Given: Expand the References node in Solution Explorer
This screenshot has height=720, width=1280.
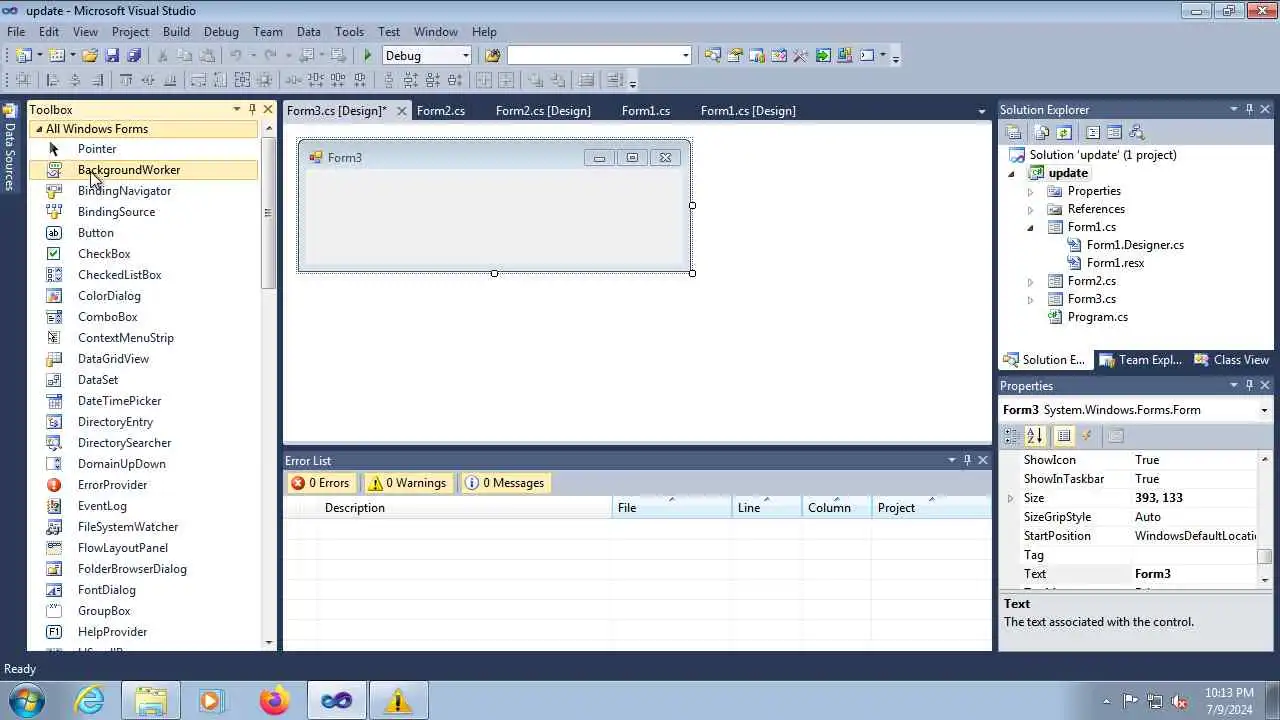Looking at the screenshot, I should pos(1030,209).
